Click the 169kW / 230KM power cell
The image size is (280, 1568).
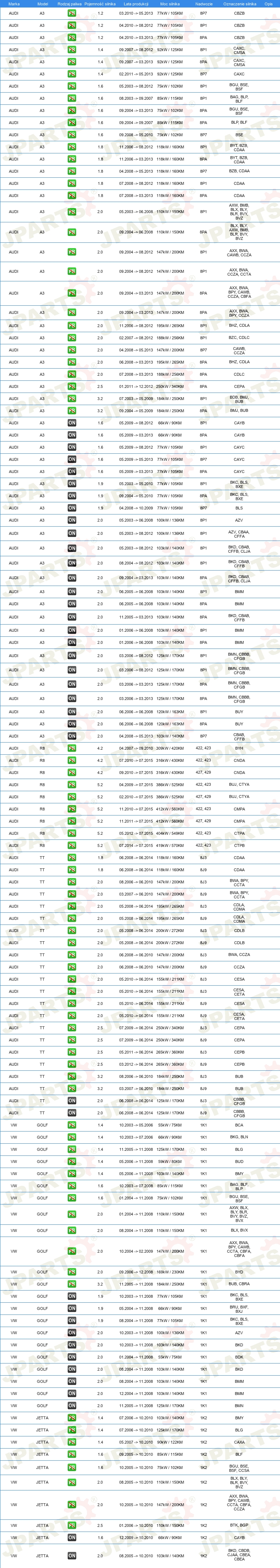click(x=170, y=1272)
